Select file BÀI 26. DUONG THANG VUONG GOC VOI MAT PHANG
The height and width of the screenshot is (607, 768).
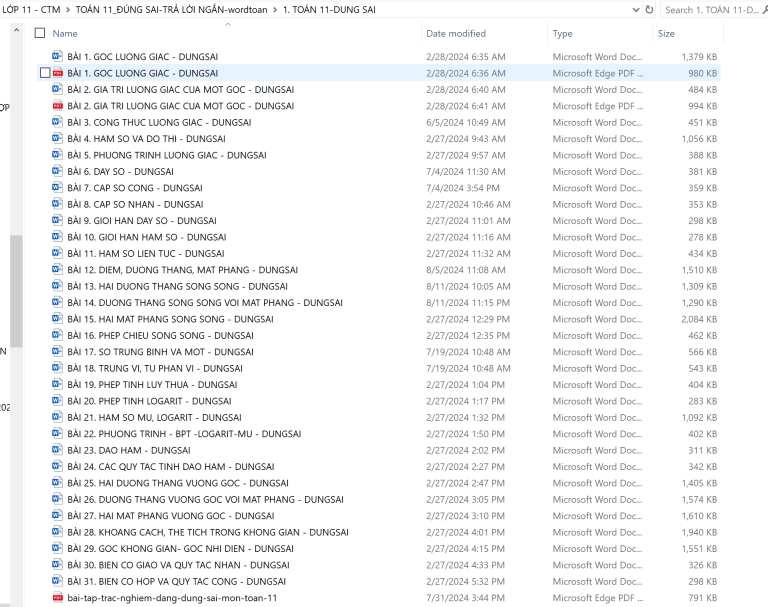click(x=205, y=499)
